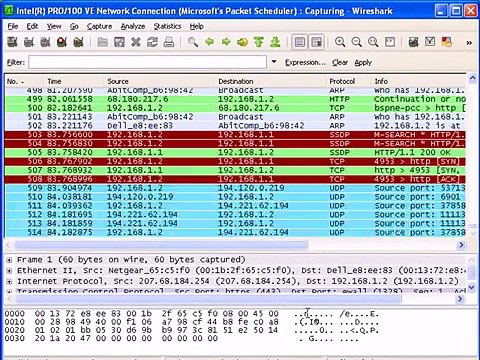The image size is (480, 360).
Task: Open a capture file via folder icon
Action: (103, 42)
